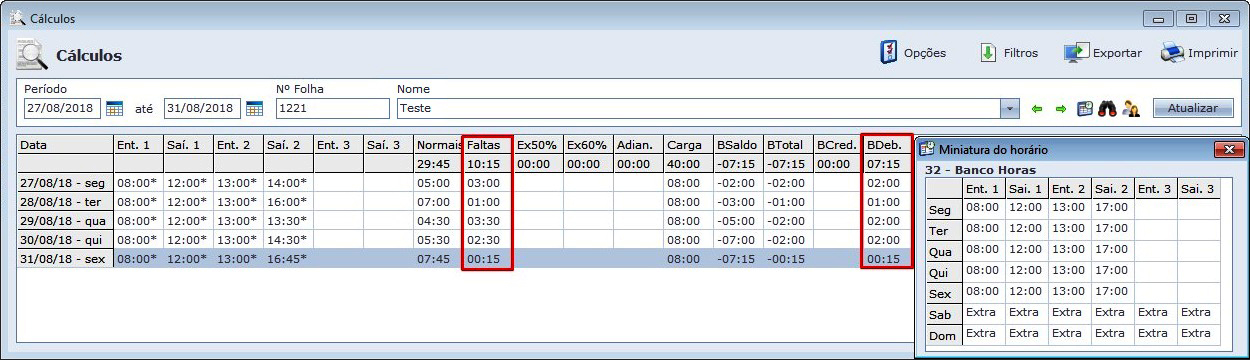Click the Faltas column header
The height and width of the screenshot is (360, 1250).
(488, 145)
